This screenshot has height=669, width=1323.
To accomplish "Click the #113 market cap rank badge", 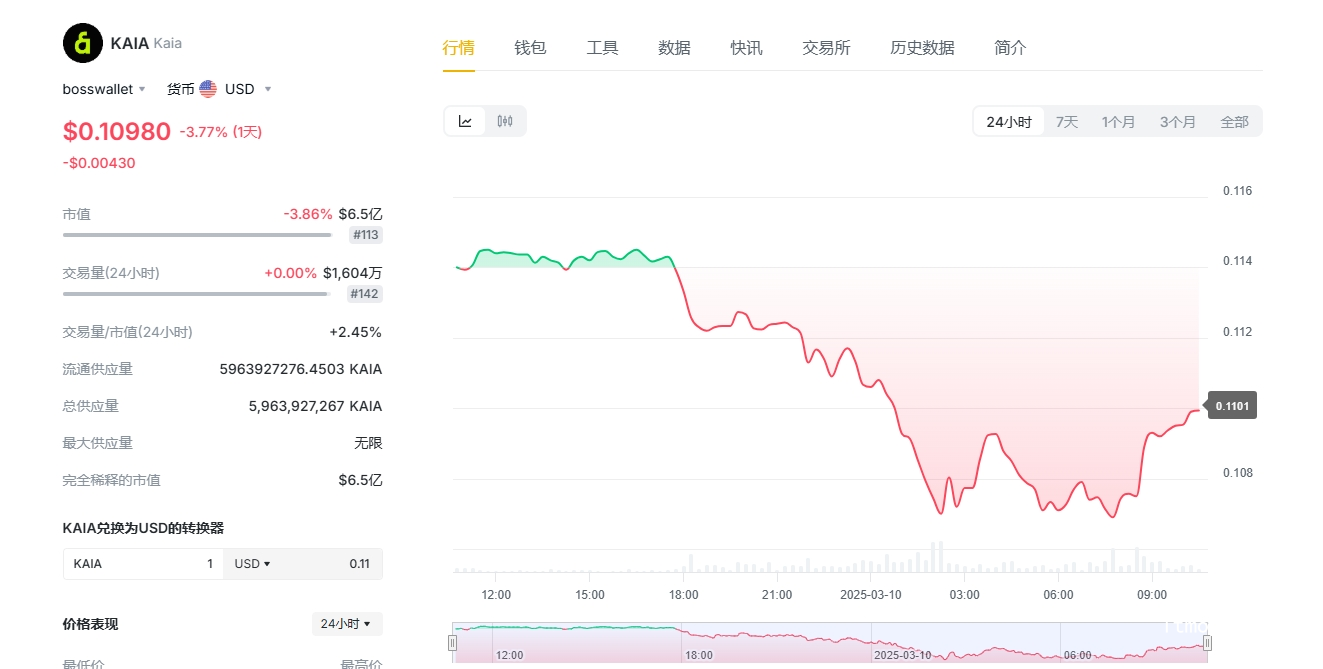I will click(366, 235).
